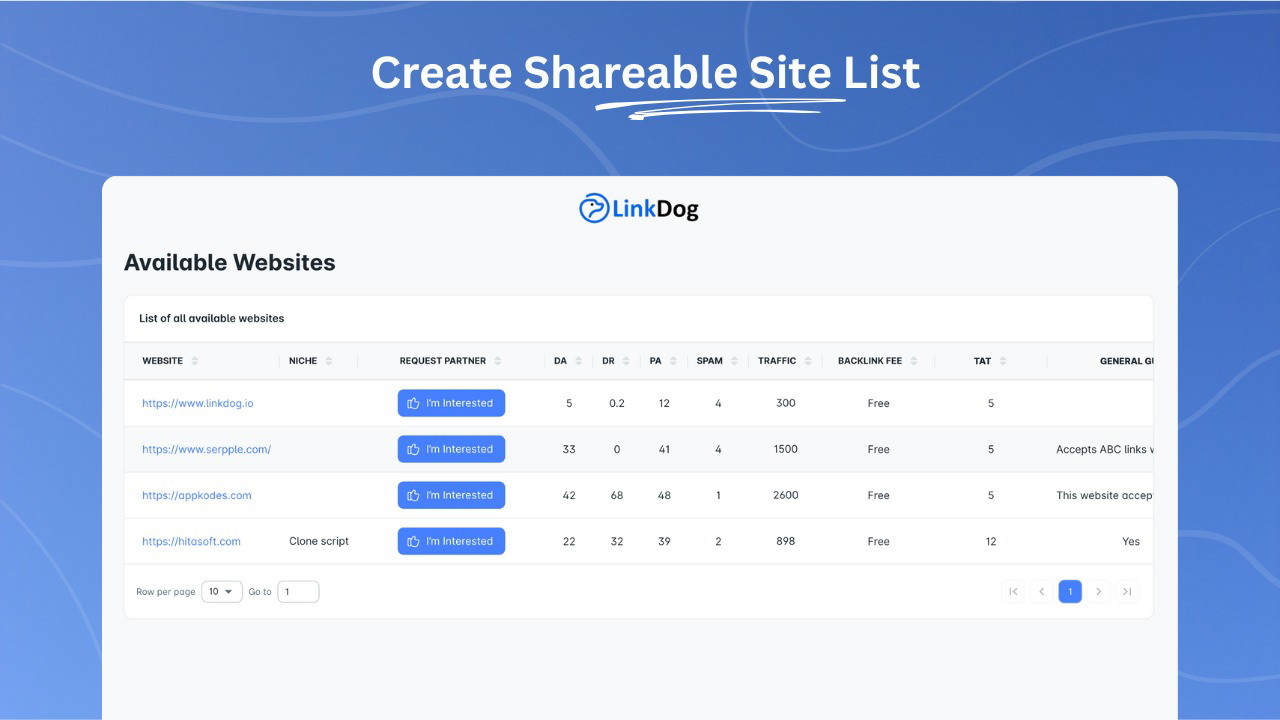Click List of all available websites text
Viewport: 1280px width, 720px height.
(212, 318)
